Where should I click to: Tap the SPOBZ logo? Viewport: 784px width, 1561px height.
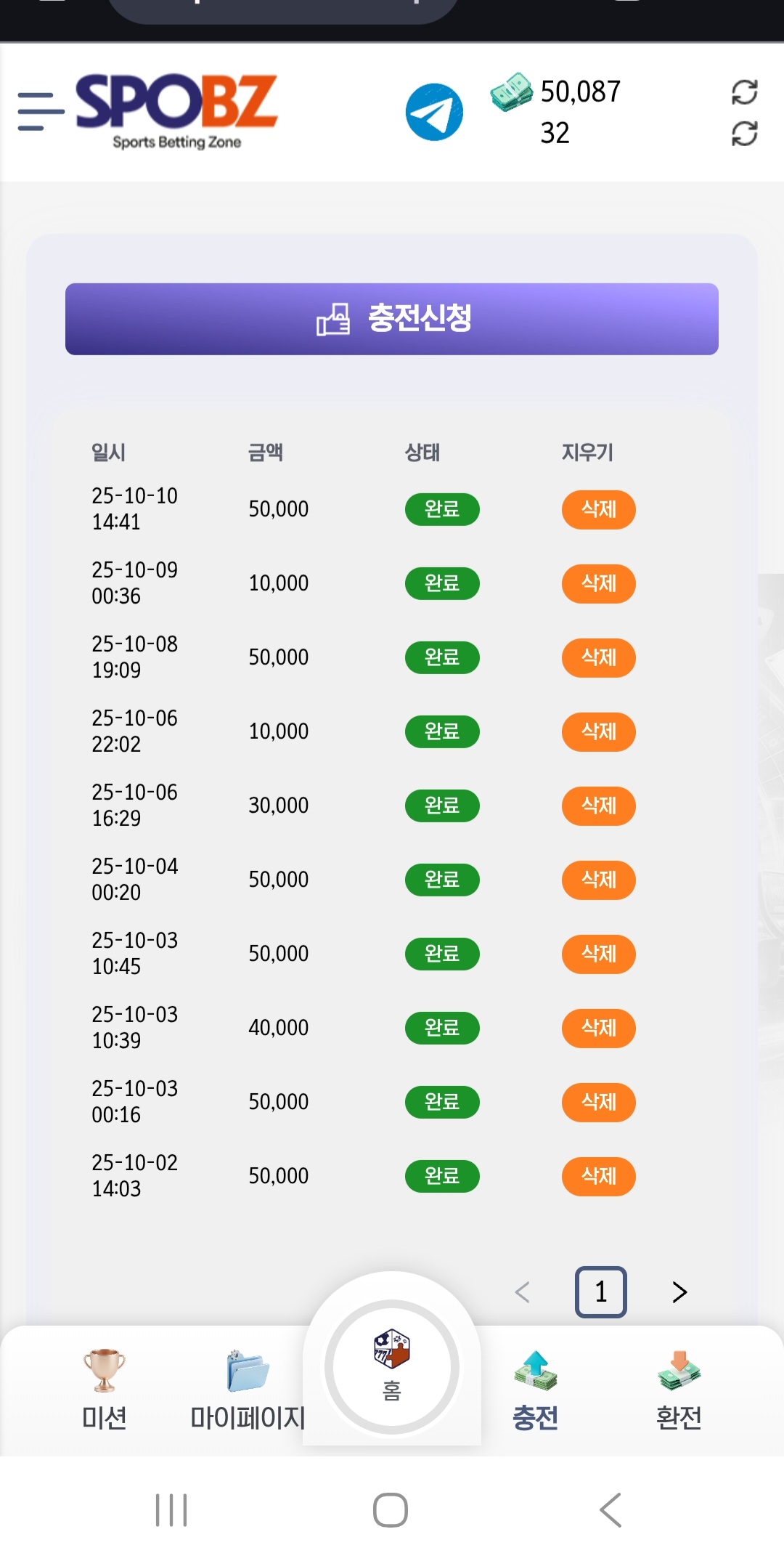tap(176, 110)
